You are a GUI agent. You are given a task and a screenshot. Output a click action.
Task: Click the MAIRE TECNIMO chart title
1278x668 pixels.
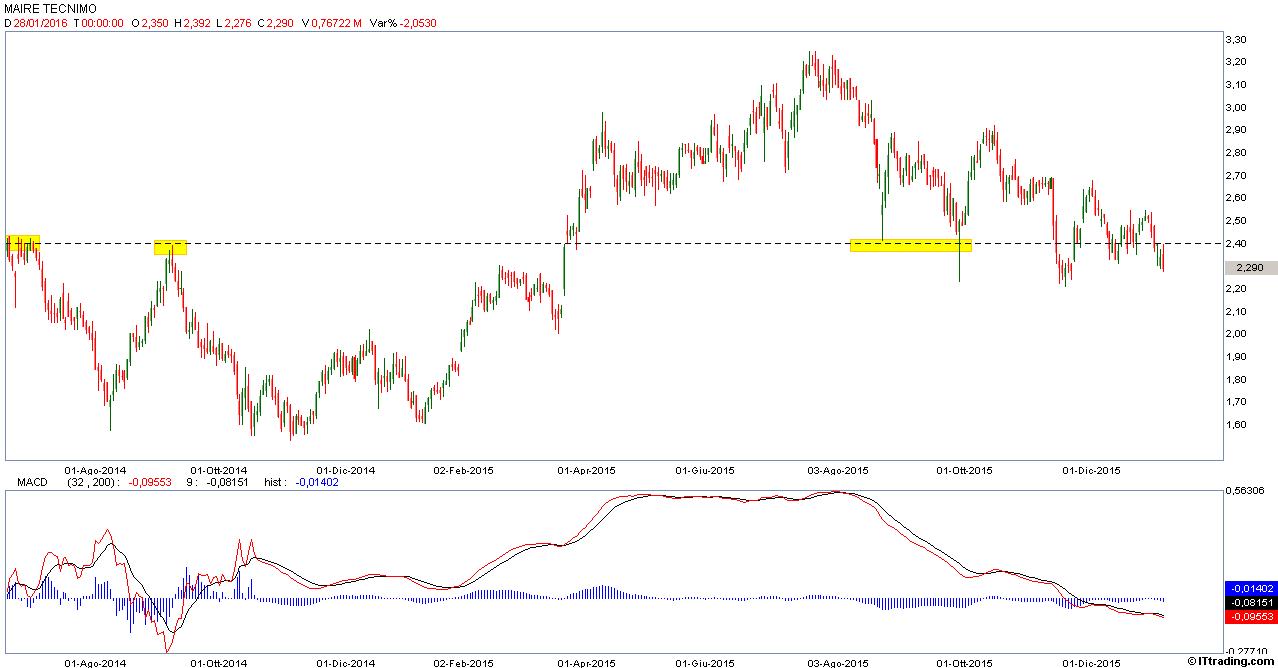point(51,8)
